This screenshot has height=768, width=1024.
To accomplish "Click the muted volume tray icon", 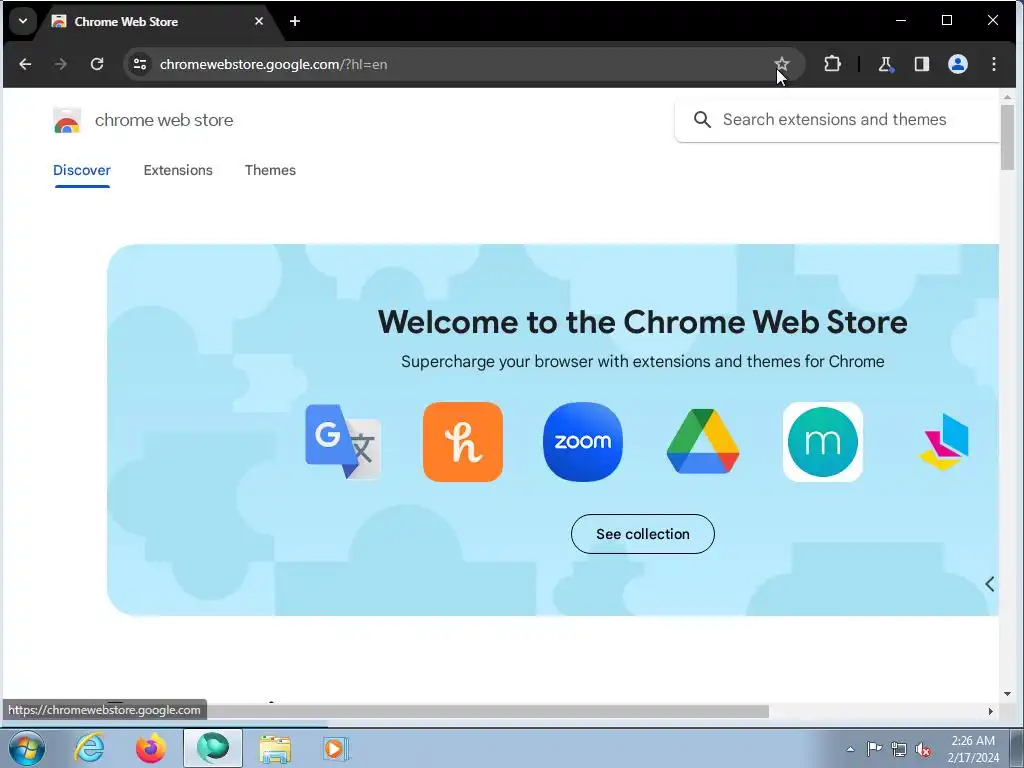I will [x=923, y=749].
